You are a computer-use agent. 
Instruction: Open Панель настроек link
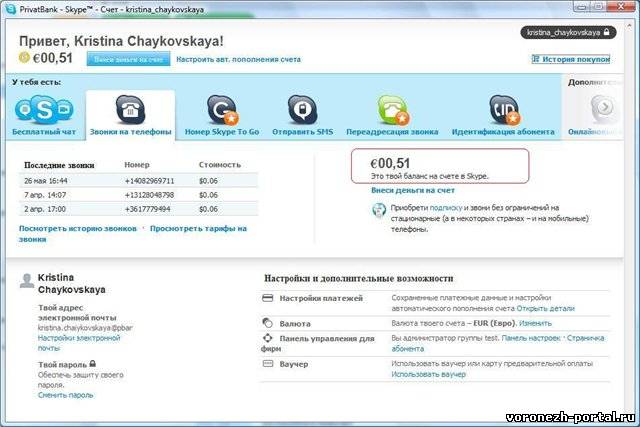point(531,338)
